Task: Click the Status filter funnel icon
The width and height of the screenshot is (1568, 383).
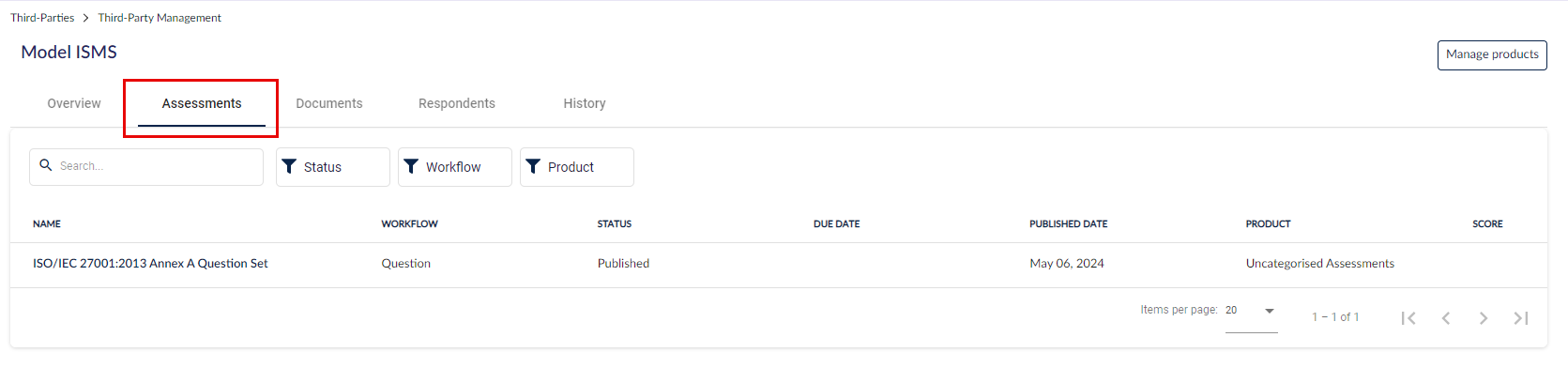Action: pyautogui.click(x=289, y=166)
